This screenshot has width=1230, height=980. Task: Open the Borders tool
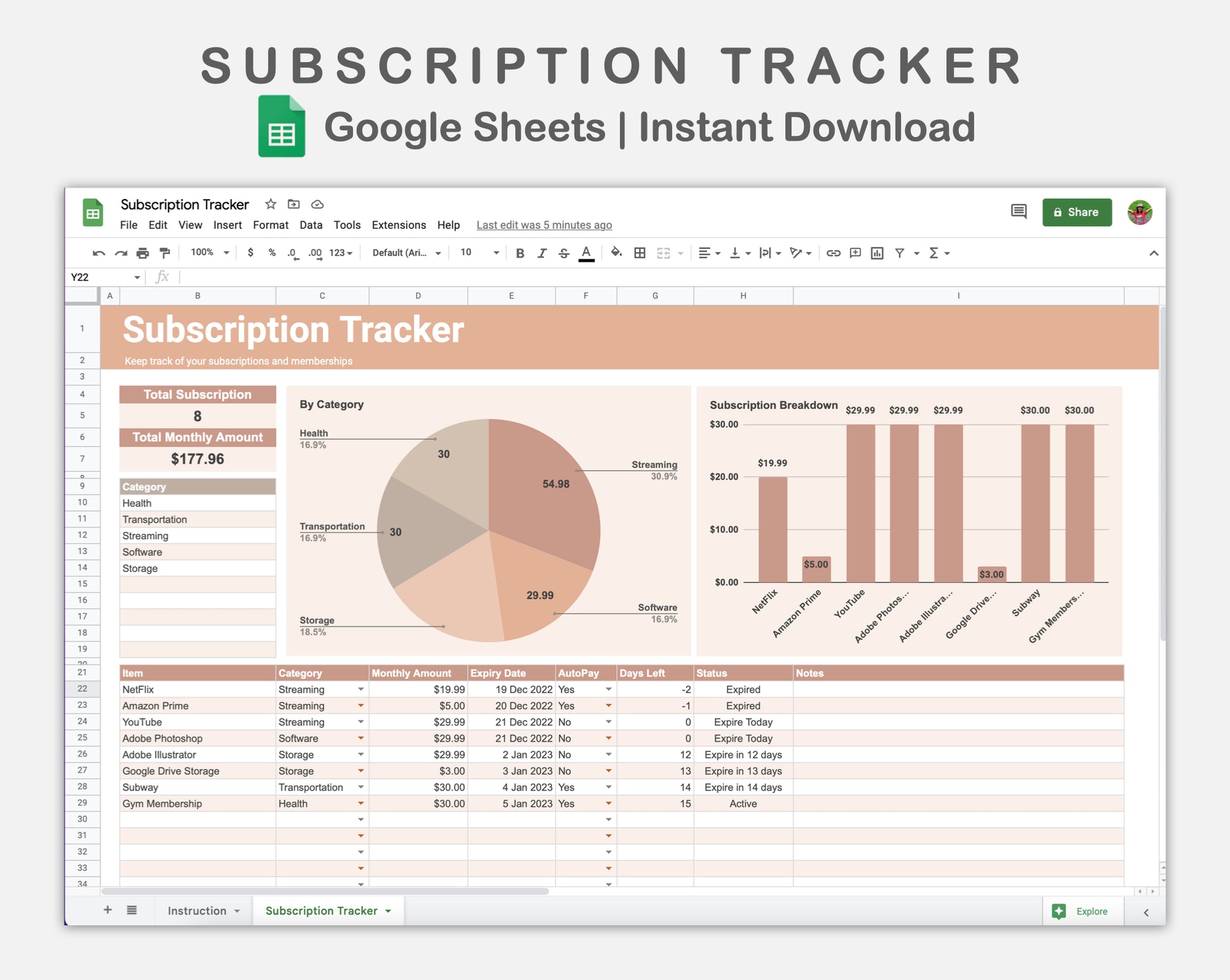[x=640, y=253]
